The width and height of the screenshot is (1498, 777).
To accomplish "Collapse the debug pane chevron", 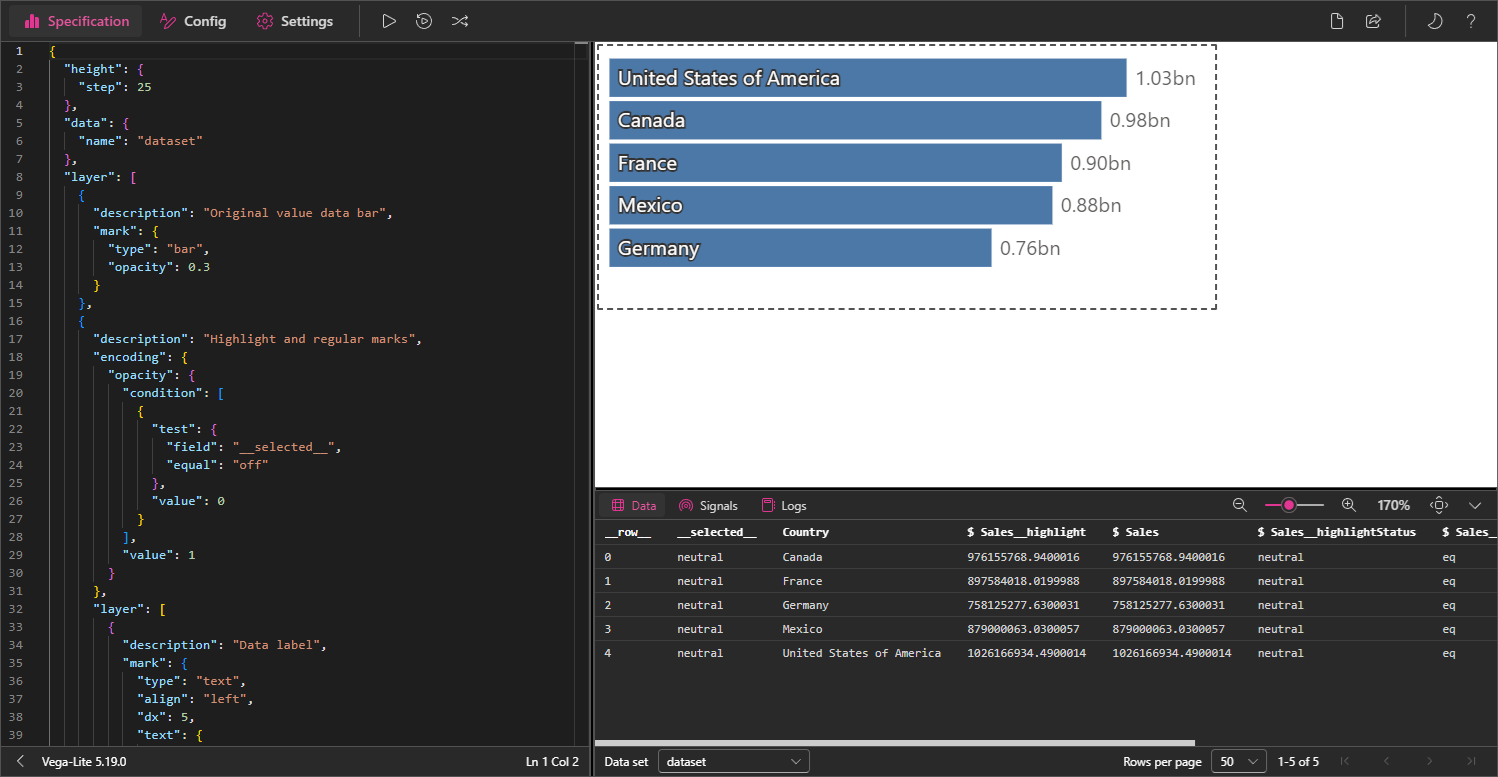I will click(x=1475, y=505).
